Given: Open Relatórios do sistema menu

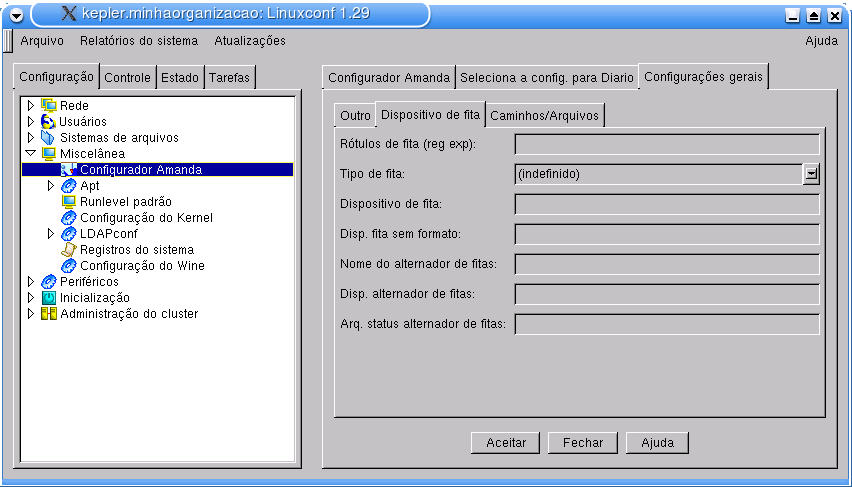Looking at the screenshot, I should click(139, 41).
